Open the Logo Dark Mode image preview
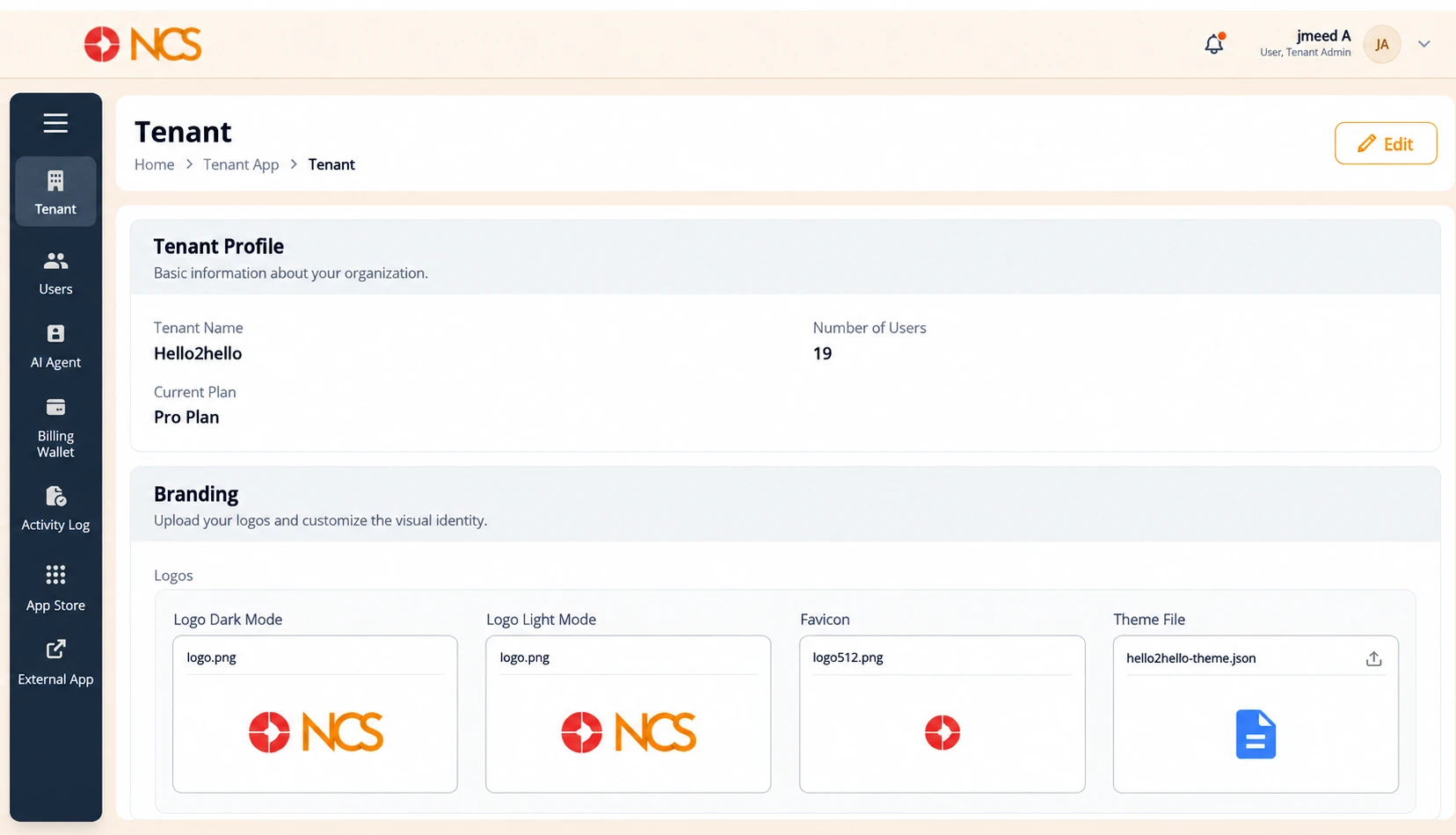The height and width of the screenshot is (835, 1456). pyautogui.click(x=316, y=732)
